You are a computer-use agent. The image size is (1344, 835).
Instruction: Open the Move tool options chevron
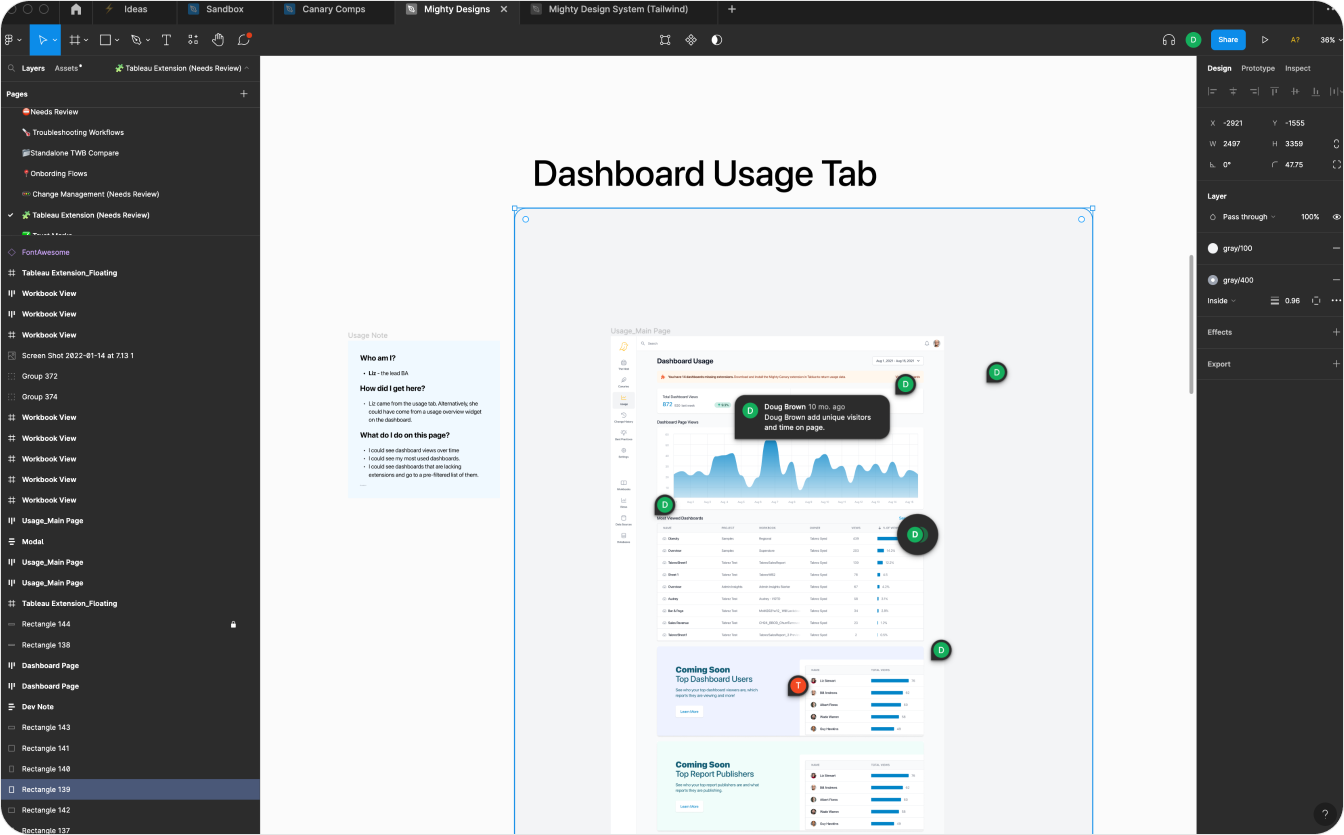coord(54,40)
